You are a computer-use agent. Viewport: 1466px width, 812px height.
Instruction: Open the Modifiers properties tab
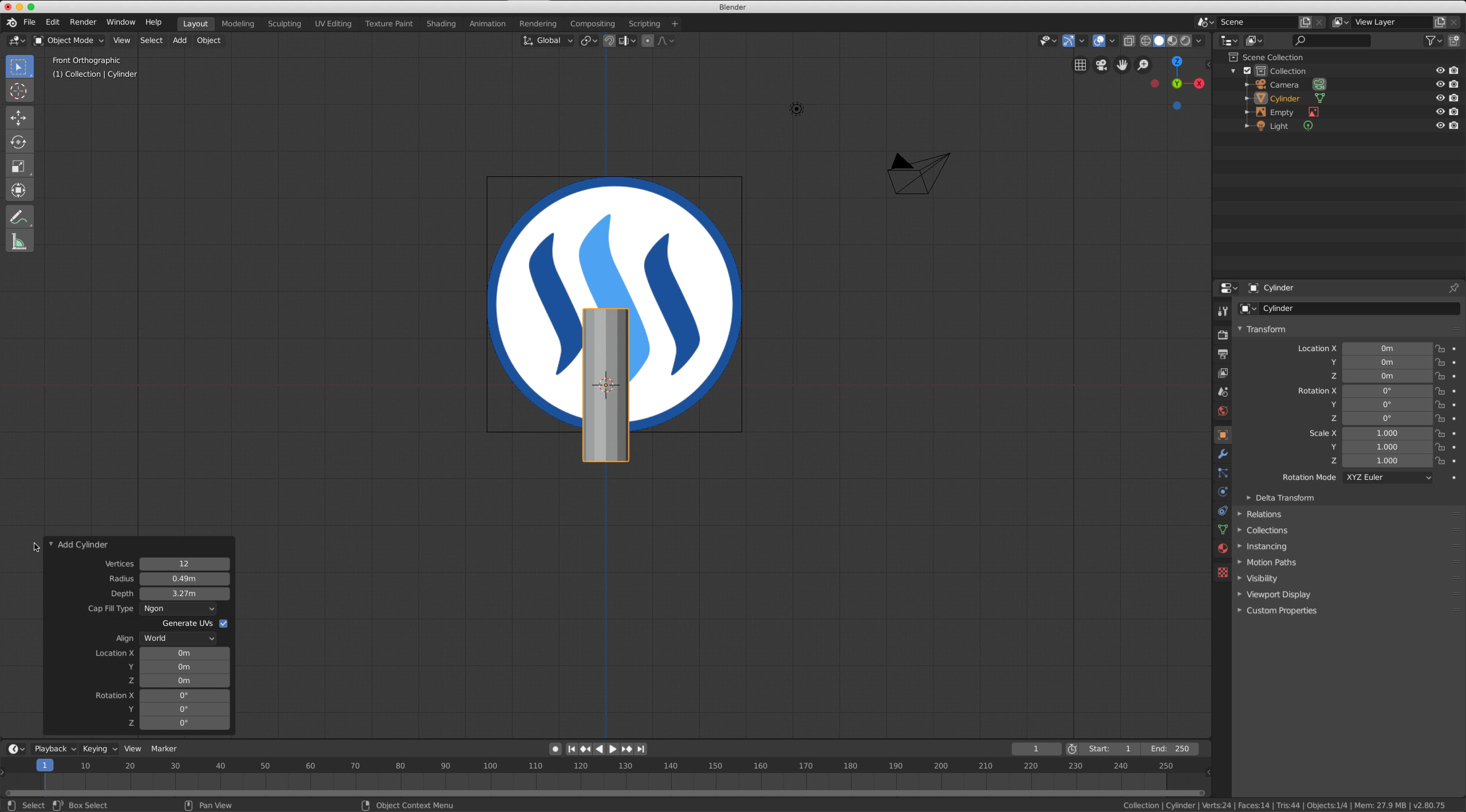point(1223,454)
